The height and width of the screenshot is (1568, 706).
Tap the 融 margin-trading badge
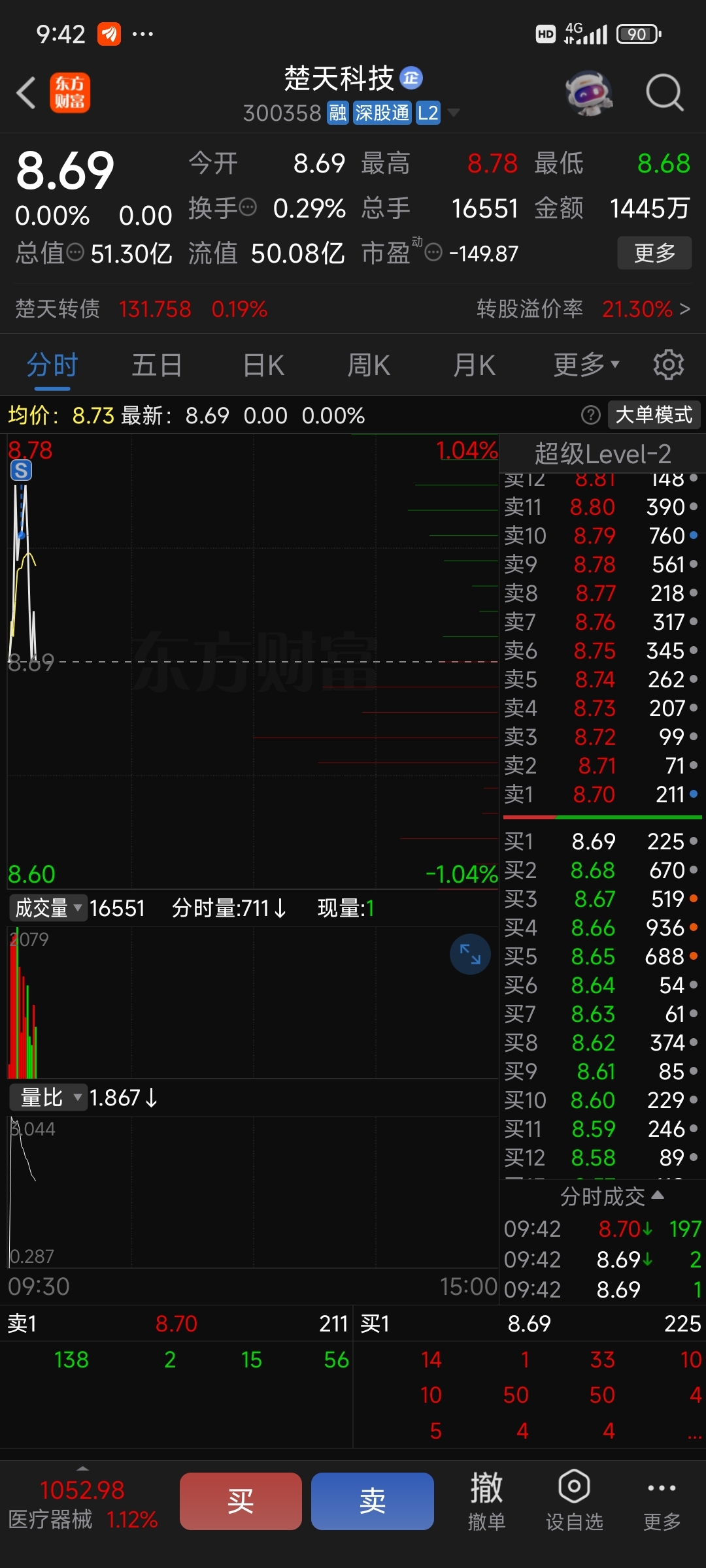pyautogui.click(x=337, y=113)
